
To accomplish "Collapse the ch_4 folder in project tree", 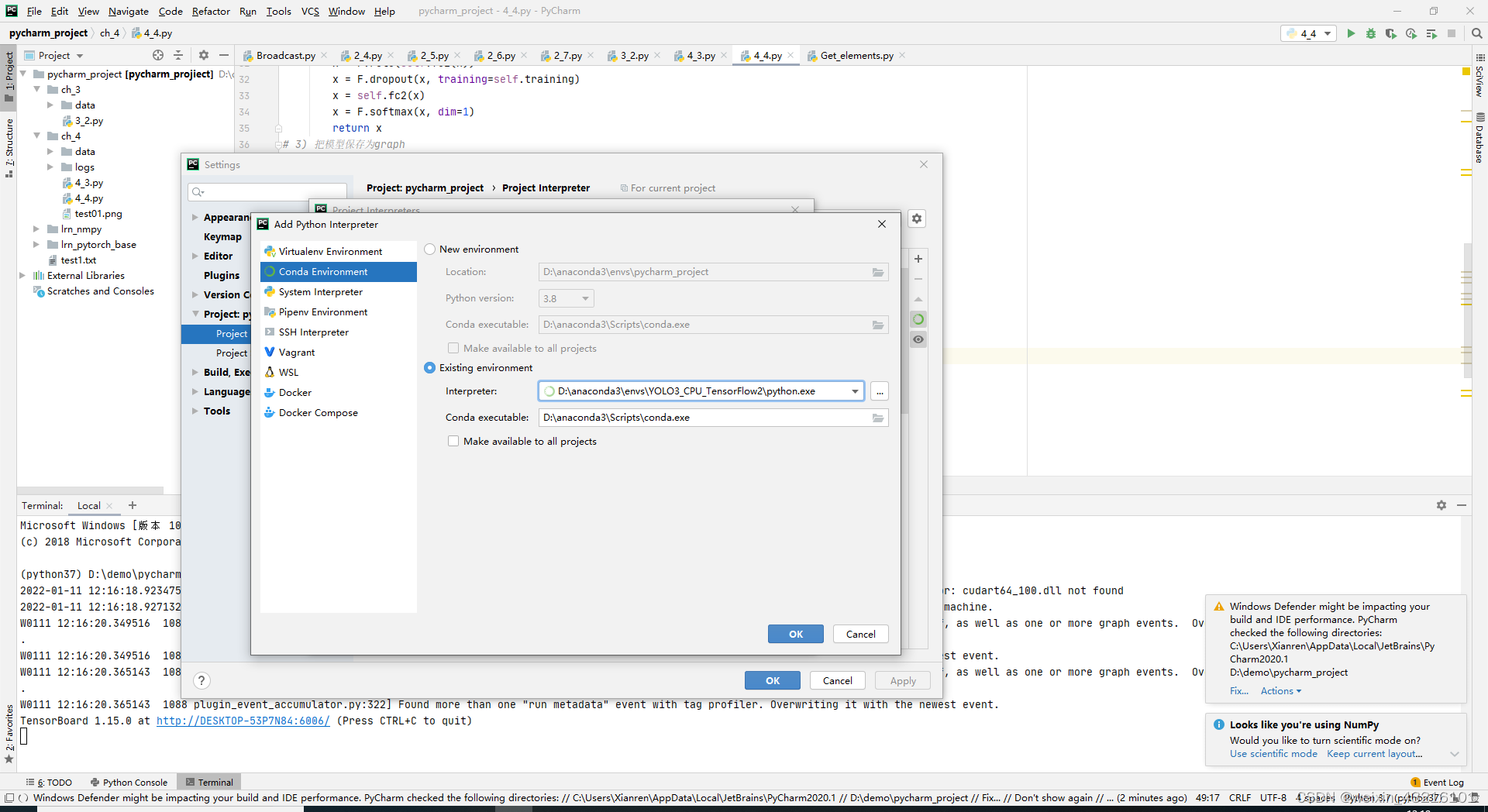I will click(37, 136).
